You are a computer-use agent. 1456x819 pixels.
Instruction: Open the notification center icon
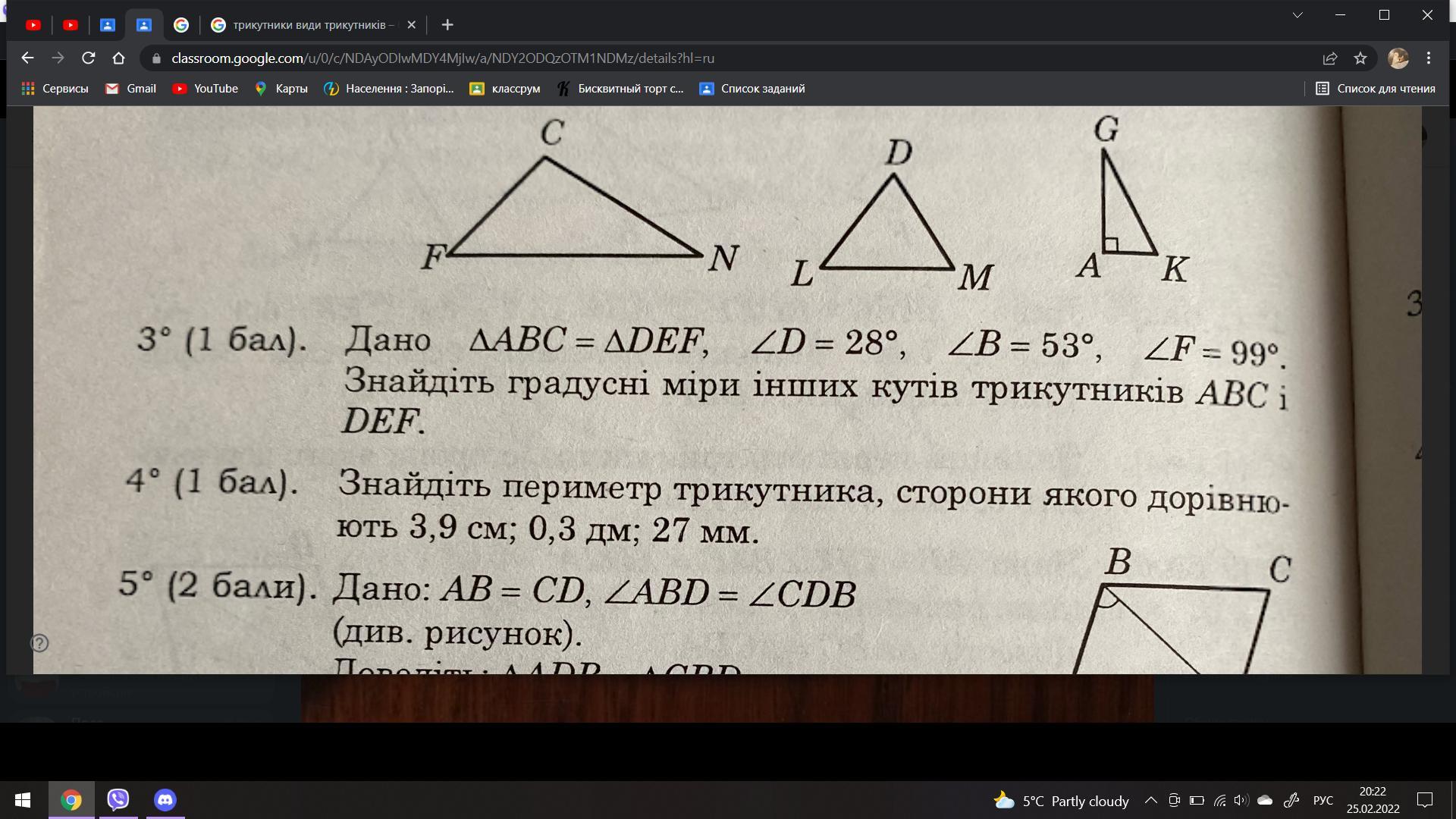coord(1425,800)
